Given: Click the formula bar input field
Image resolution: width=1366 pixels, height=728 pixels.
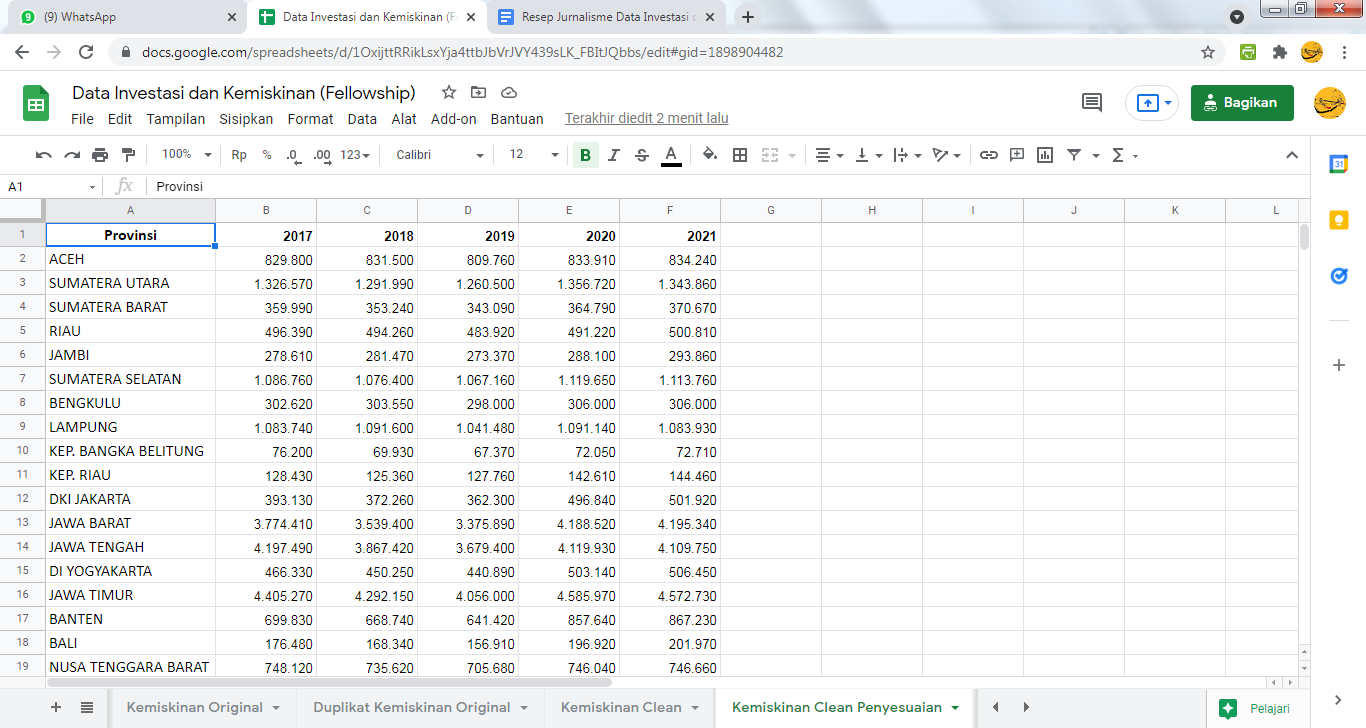Looking at the screenshot, I should [700, 187].
